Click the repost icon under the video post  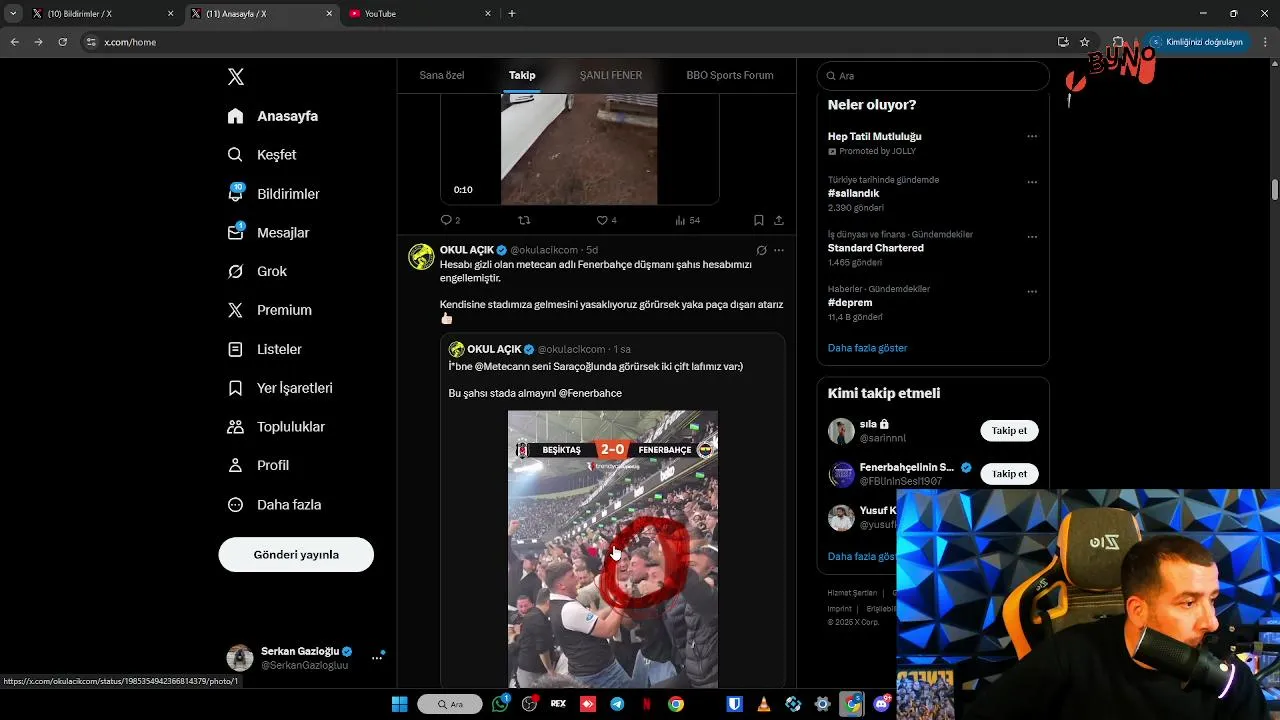pyautogui.click(x=524, y=220)
